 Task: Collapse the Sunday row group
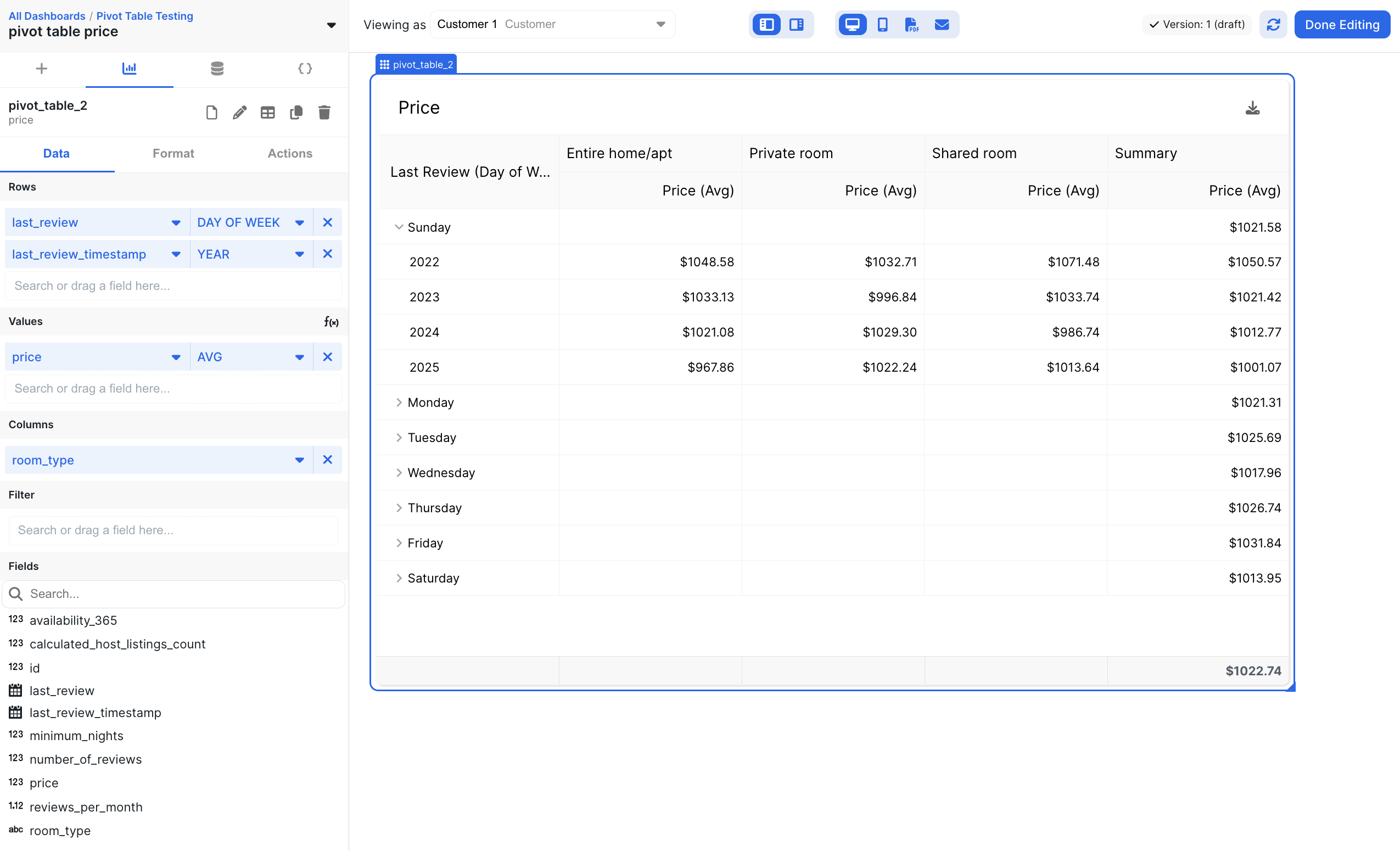pyautogui.click(x=398, y=227)
